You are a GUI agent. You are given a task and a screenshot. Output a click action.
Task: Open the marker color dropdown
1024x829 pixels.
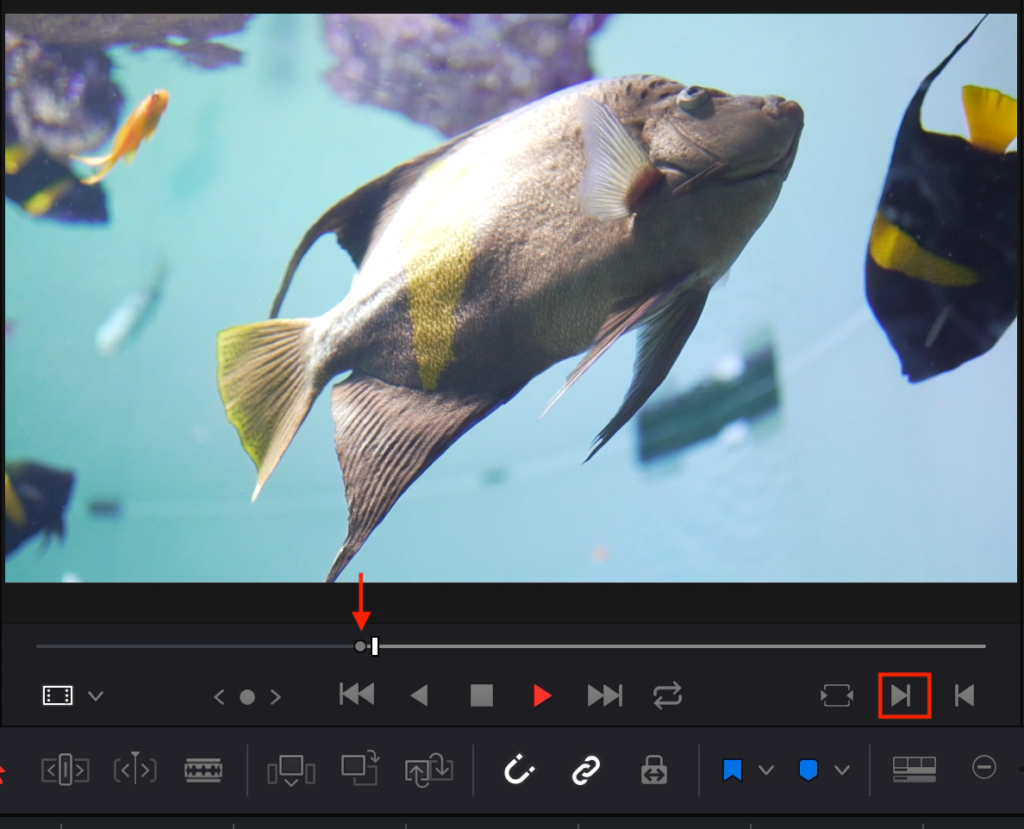[x=840, y=771]
